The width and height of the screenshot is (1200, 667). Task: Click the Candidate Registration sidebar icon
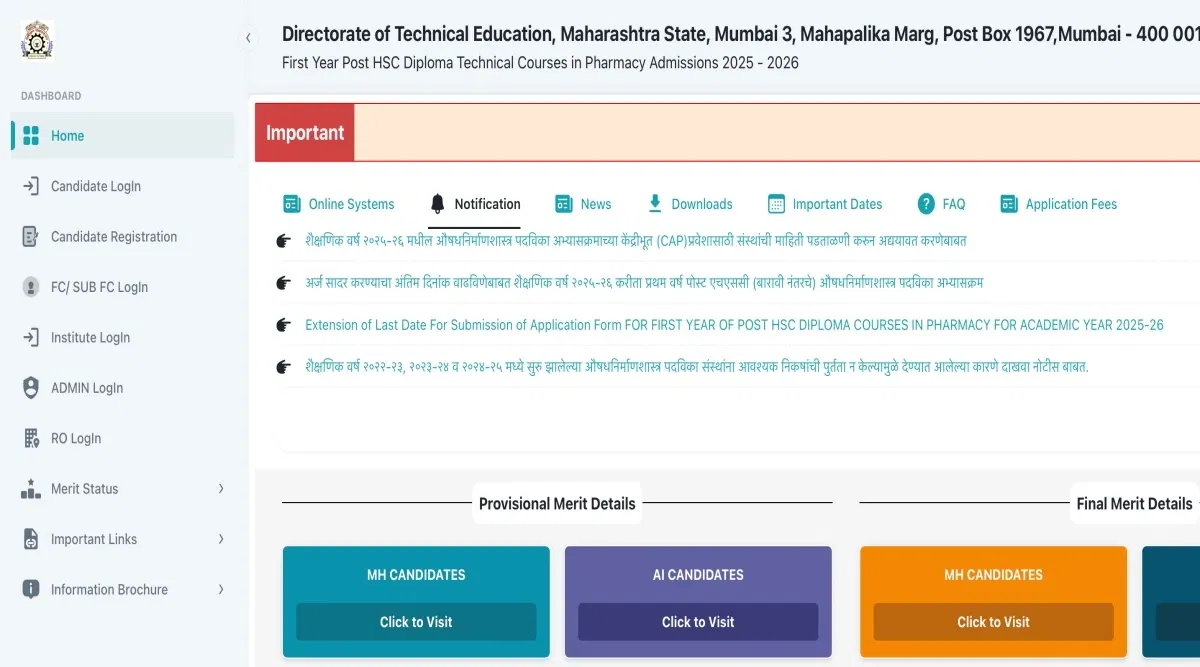pos(31,237)
